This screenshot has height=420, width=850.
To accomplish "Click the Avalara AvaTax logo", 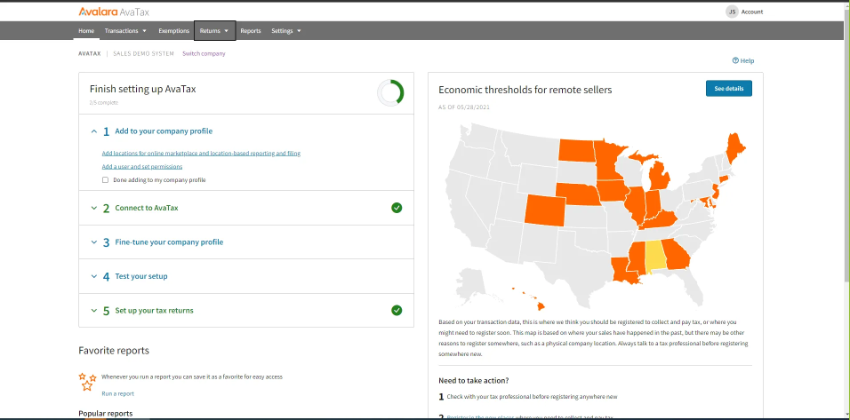I will [111, 11].
